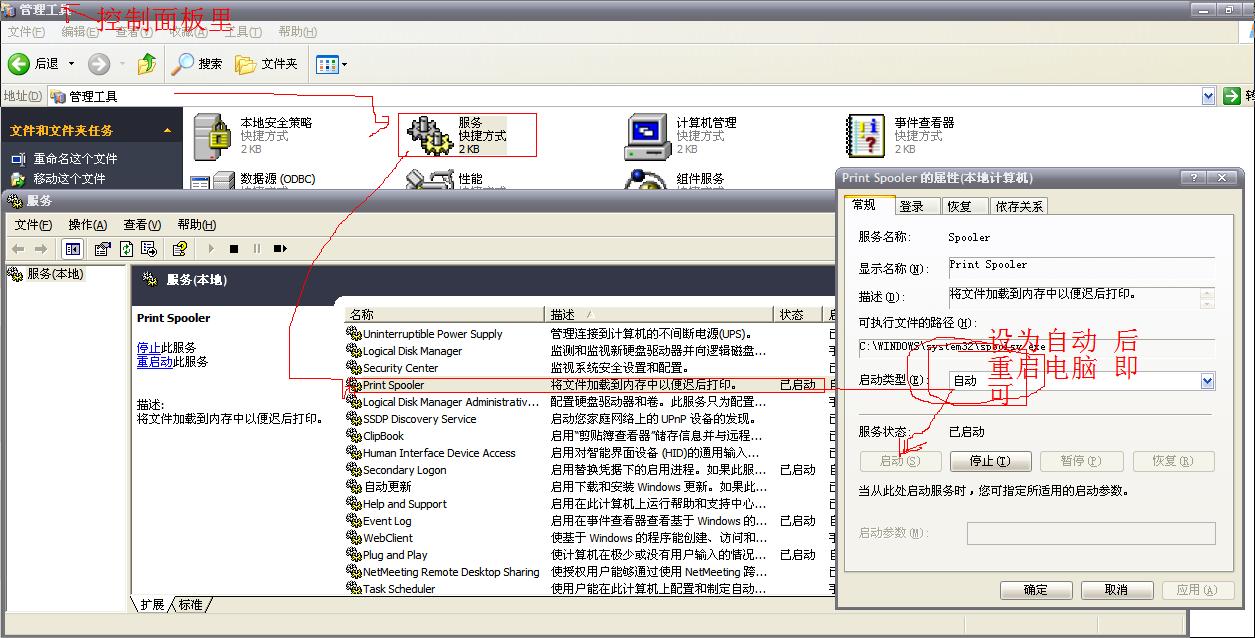1255x638 pixels.
Task: Click the green Forward arrow in Explorer
Action: point(99,64)
